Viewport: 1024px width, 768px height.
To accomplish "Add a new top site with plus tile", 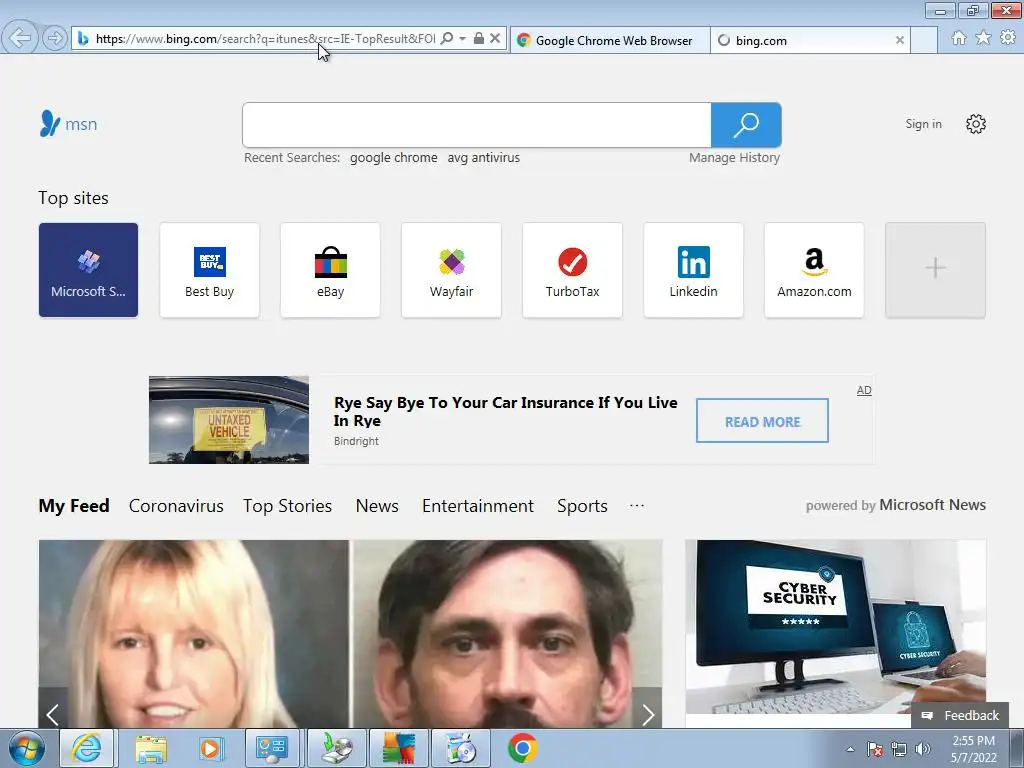I will [x=935, y=270].
